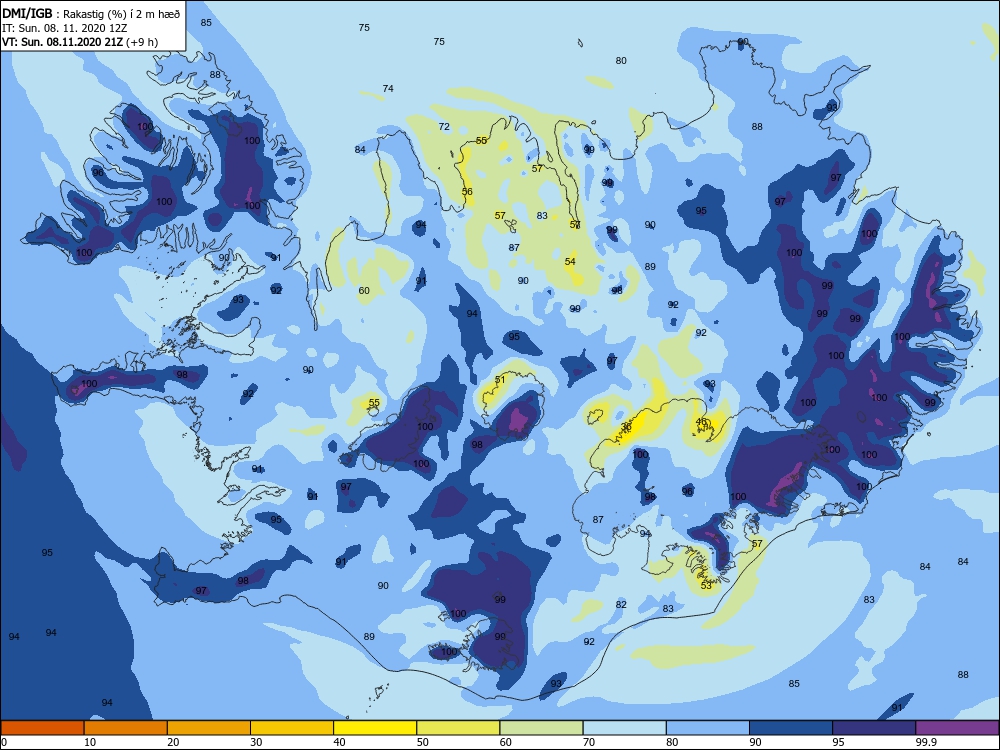Select the 30–40 amber legend swatch
The height and width of the screenshot is (750, 1000).
(x=292, y=728)
